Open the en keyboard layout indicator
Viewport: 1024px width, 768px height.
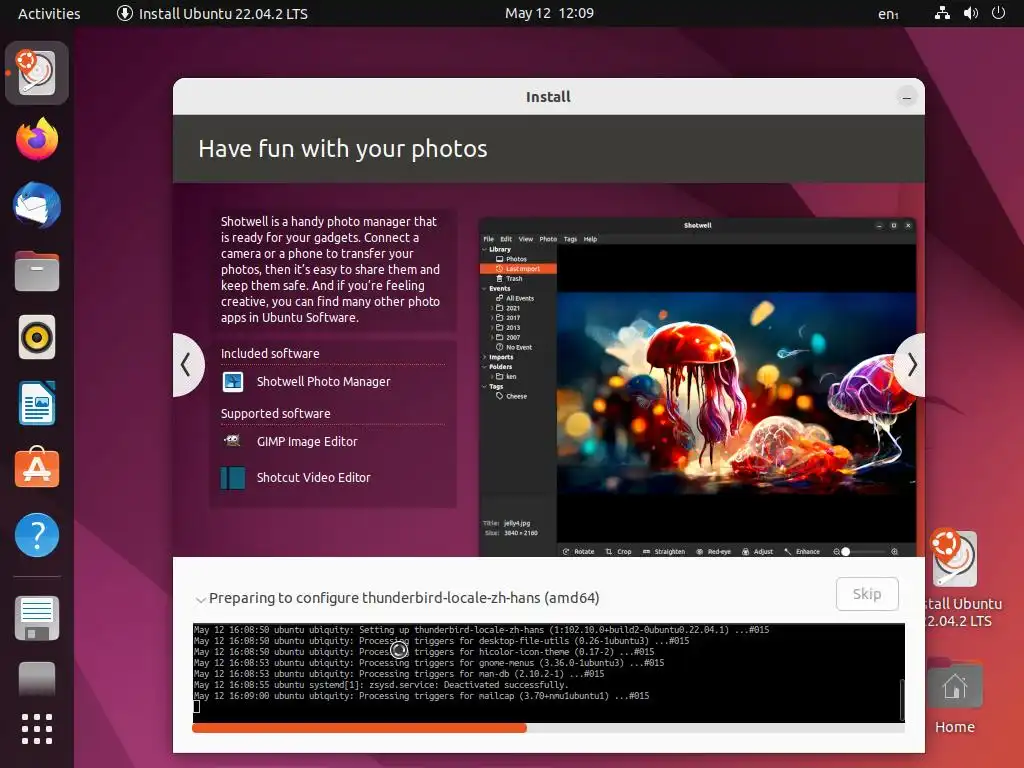click(888, 14)
